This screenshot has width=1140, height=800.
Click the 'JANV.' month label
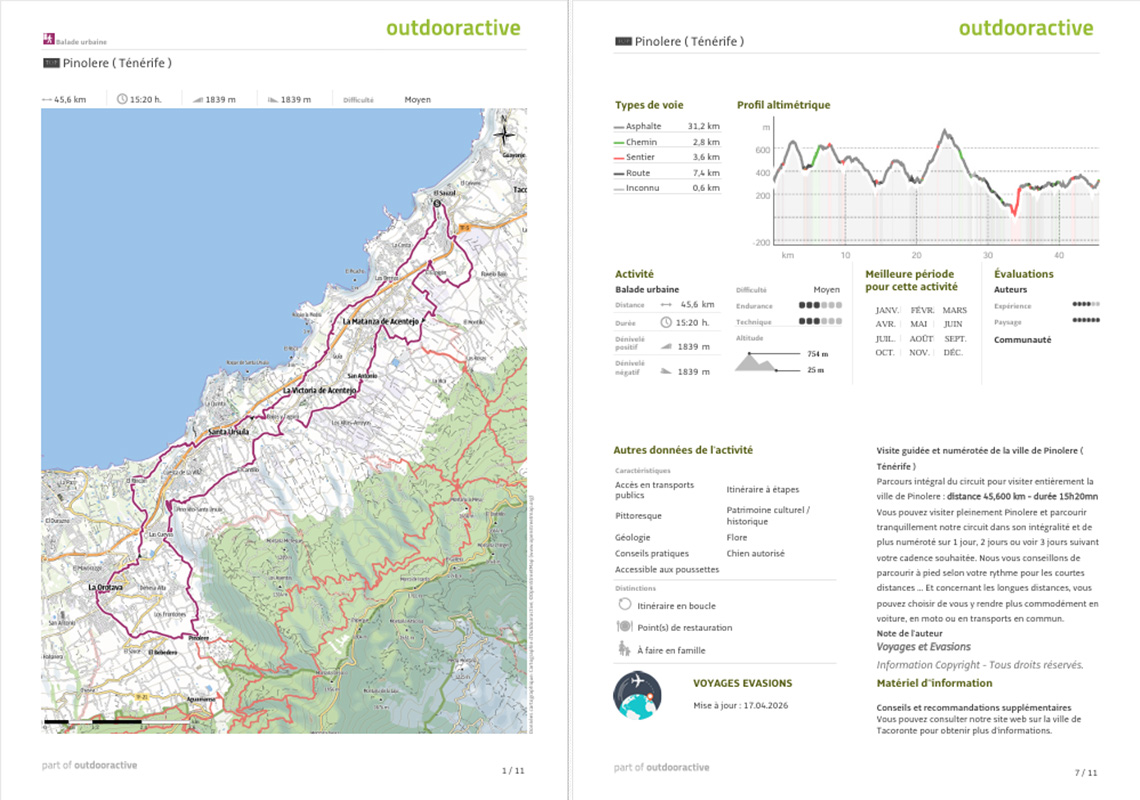(888, 311)
